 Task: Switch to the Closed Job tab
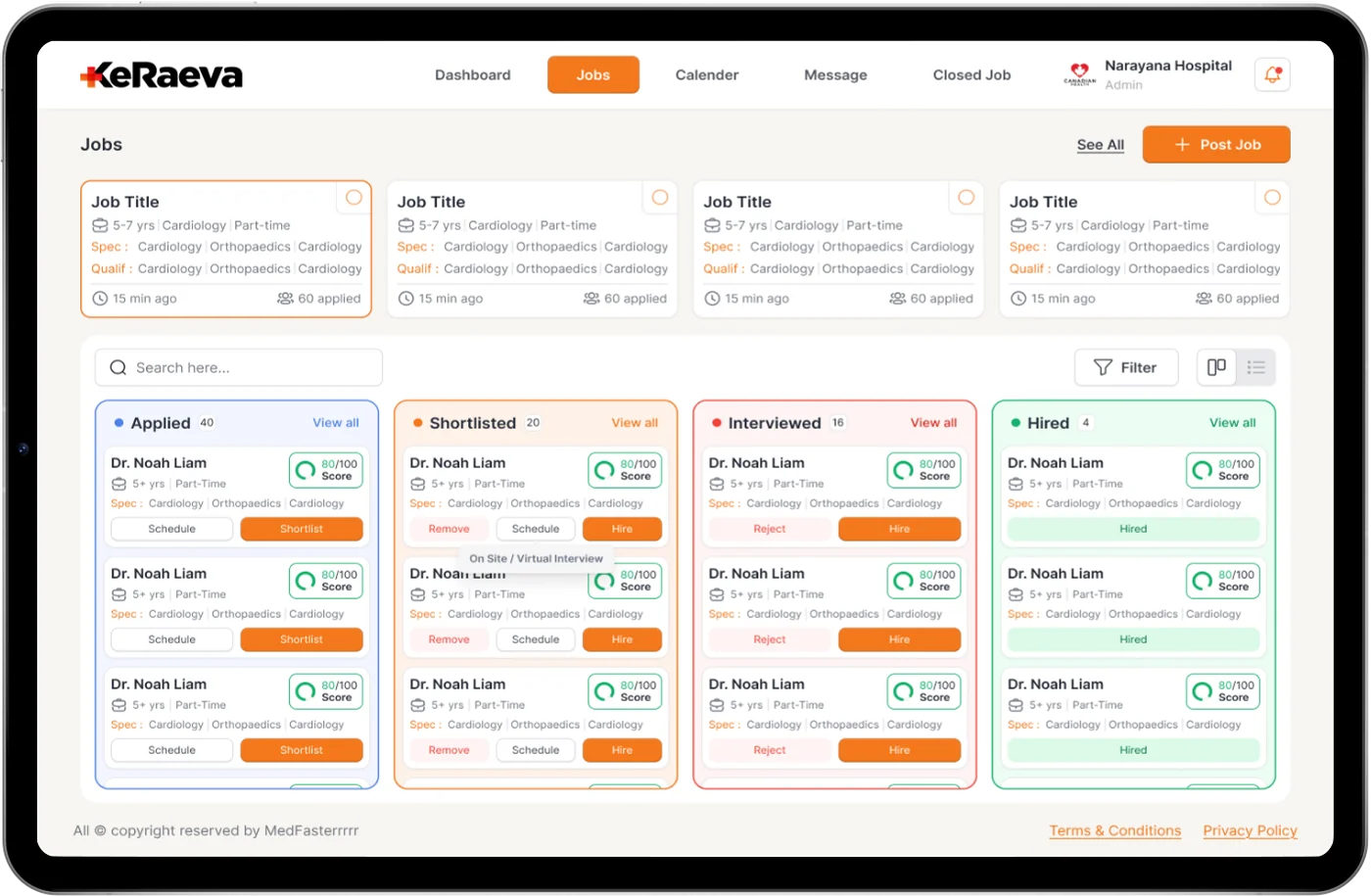pos(971,74)
